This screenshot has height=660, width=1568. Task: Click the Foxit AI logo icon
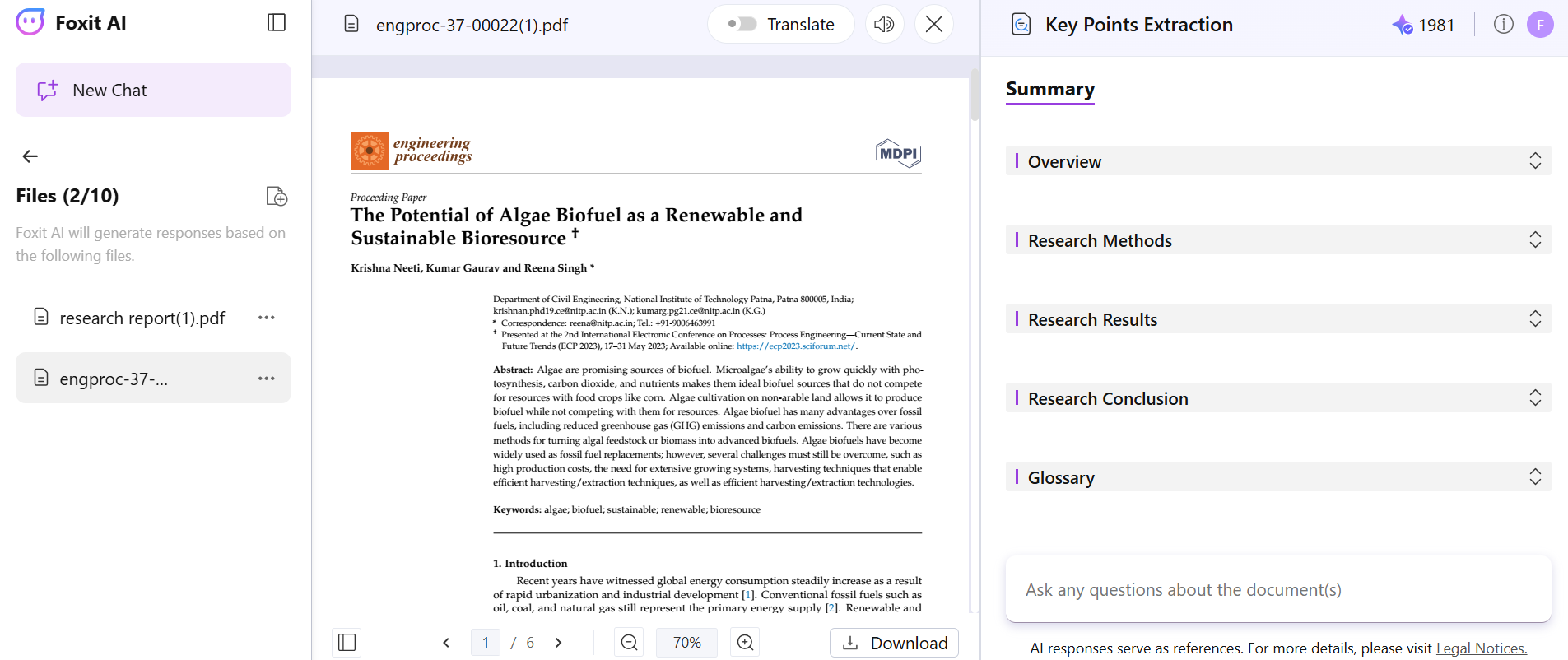tap(30, 22)
